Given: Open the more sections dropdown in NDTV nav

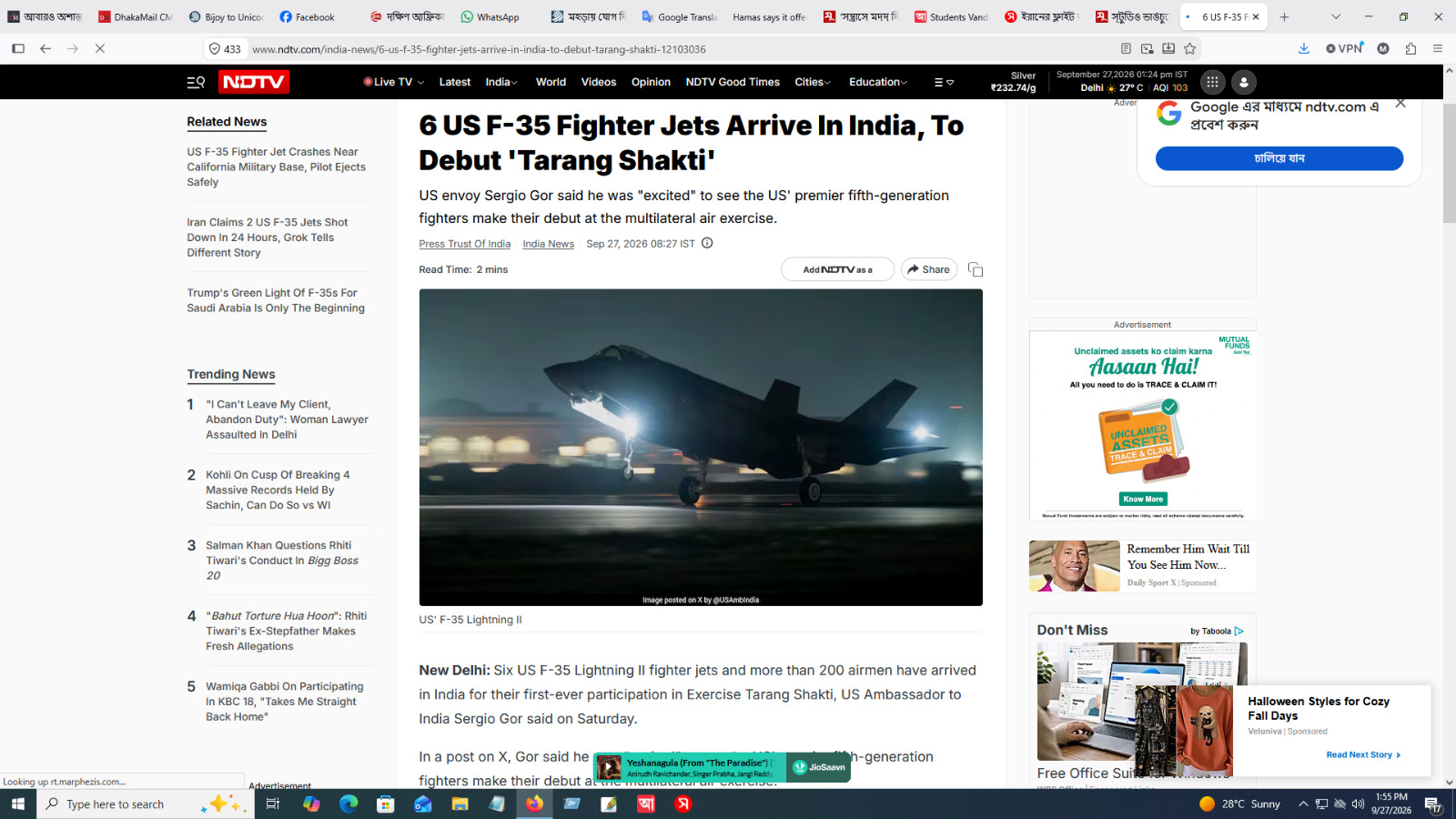Looking at the screenshot, I should click(944, 82).
